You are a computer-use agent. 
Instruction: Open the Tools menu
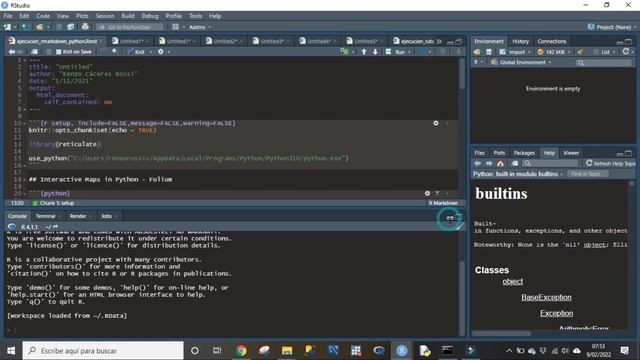196,16
